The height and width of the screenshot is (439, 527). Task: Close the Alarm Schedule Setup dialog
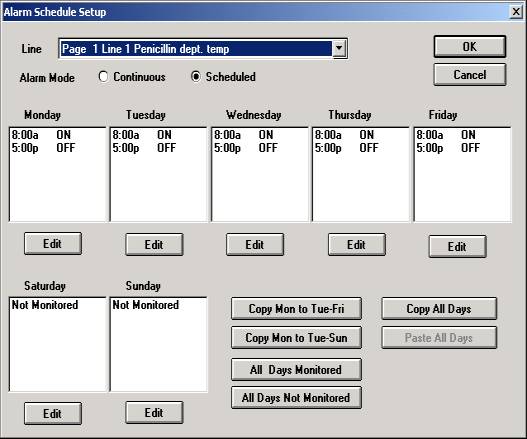point(516,12)
